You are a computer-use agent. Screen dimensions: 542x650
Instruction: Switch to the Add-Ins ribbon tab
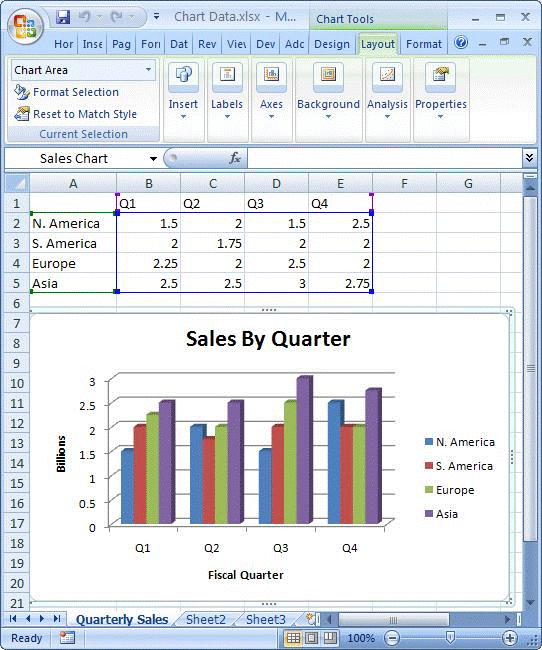(295, 44)
